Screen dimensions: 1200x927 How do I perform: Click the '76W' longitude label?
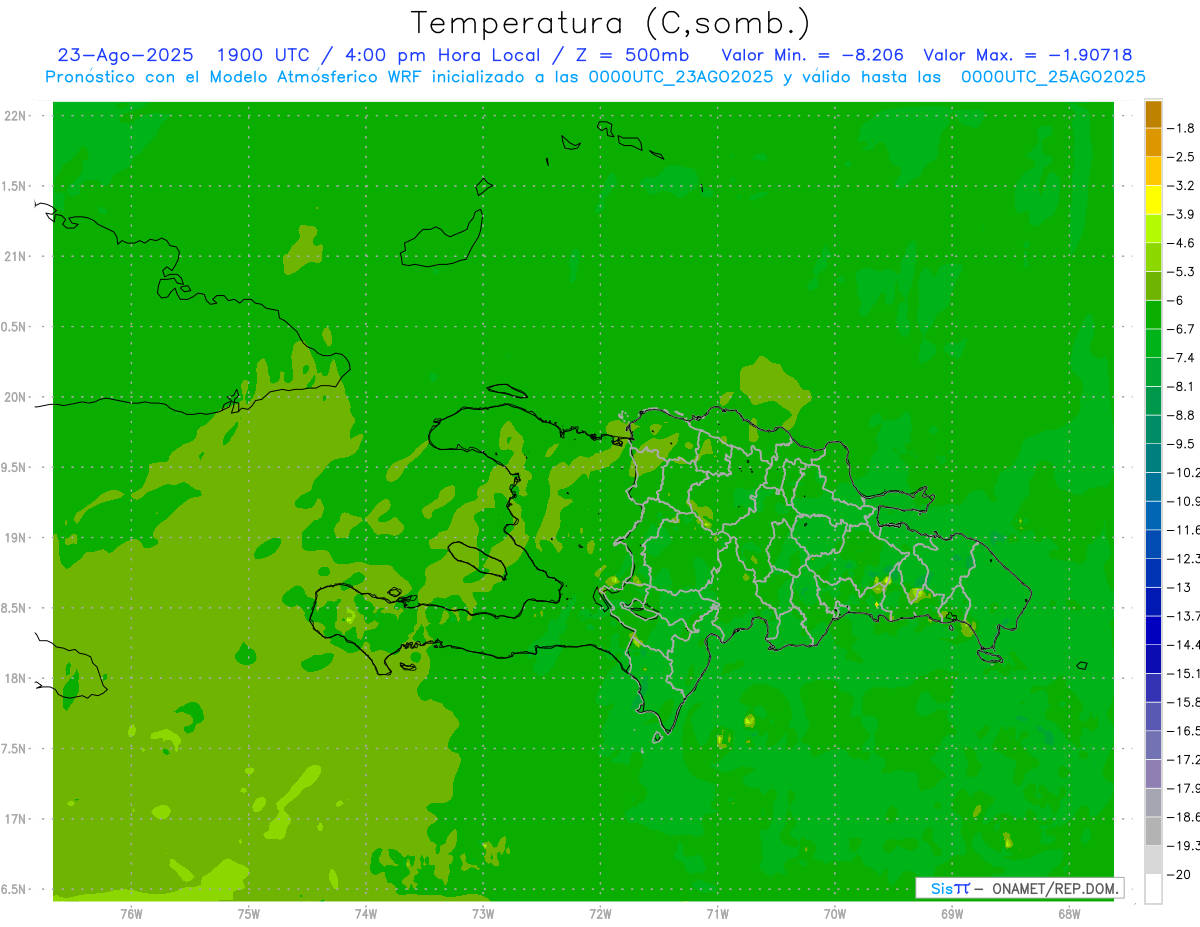(x=131, y=914)
